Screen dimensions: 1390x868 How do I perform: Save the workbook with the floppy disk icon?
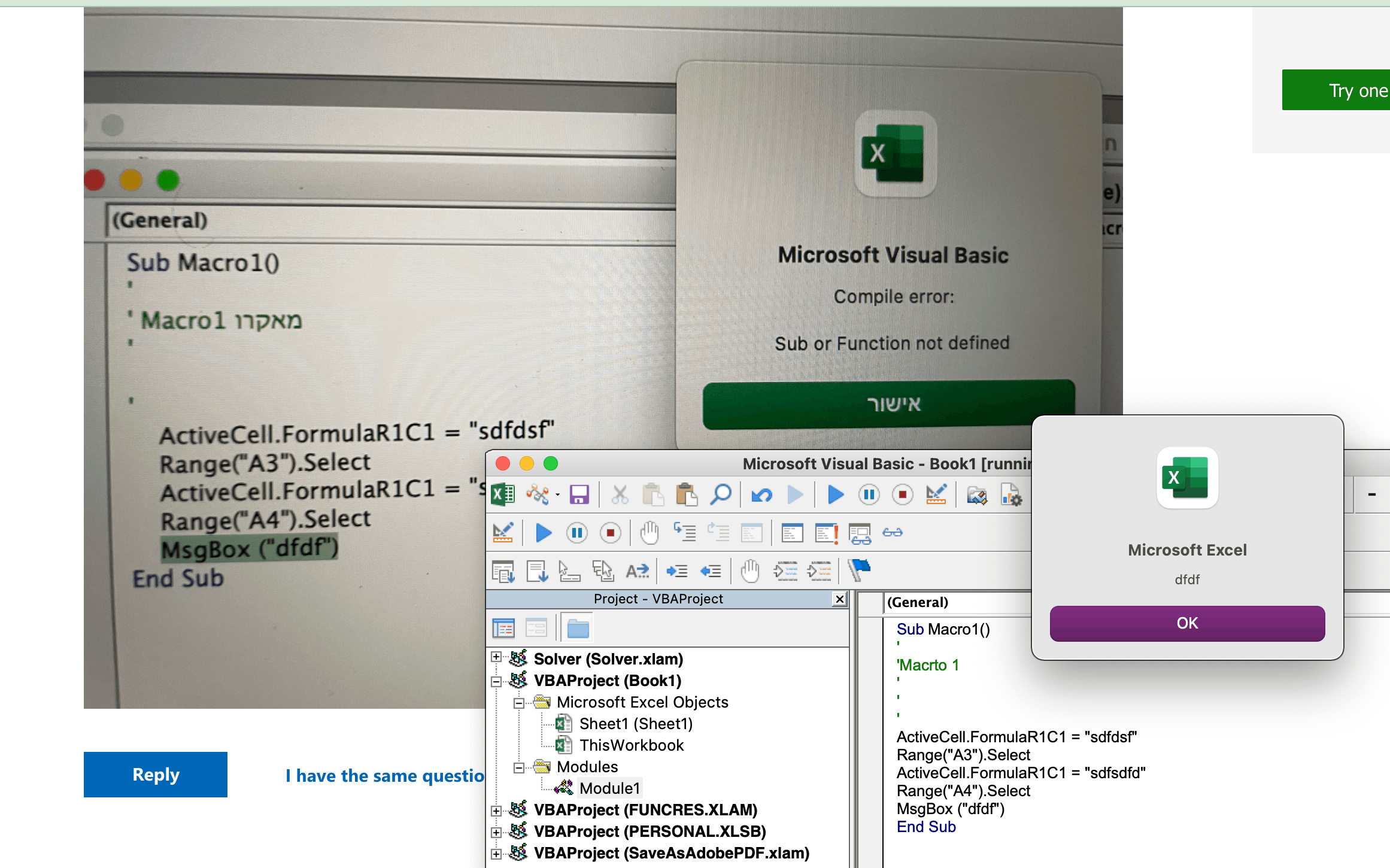pos(579,495)
